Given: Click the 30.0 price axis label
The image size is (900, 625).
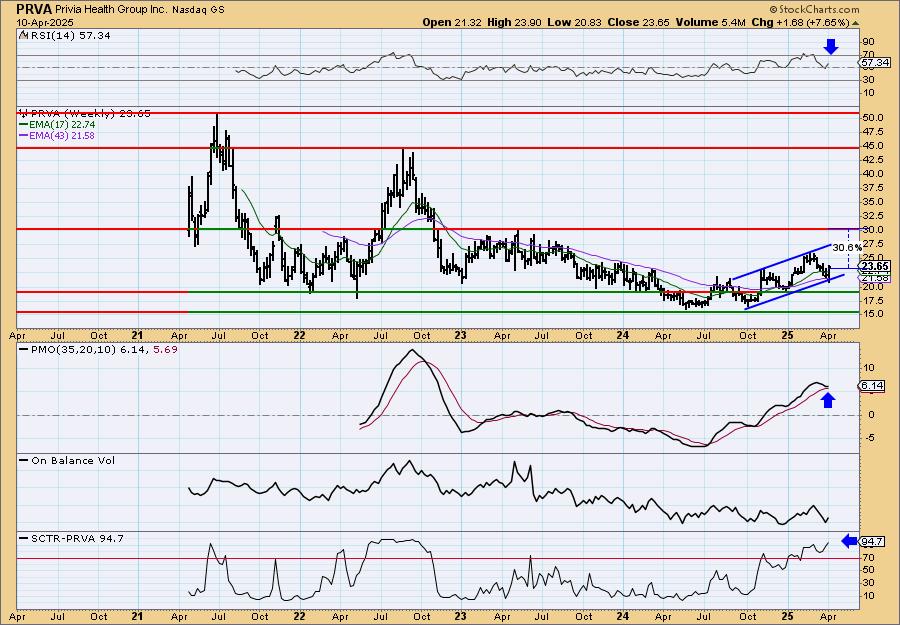Looking at the screenshot, I should [x=872, y=230].
